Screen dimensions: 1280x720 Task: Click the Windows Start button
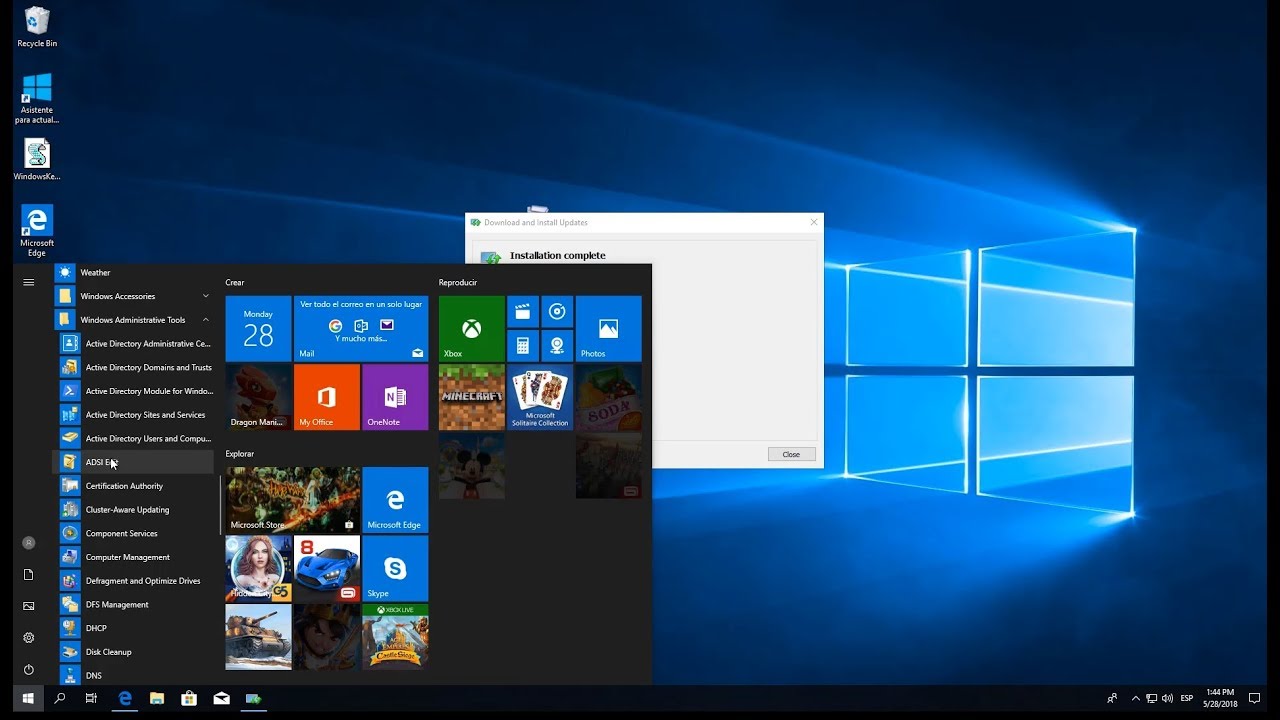click(x=28, y=699)
